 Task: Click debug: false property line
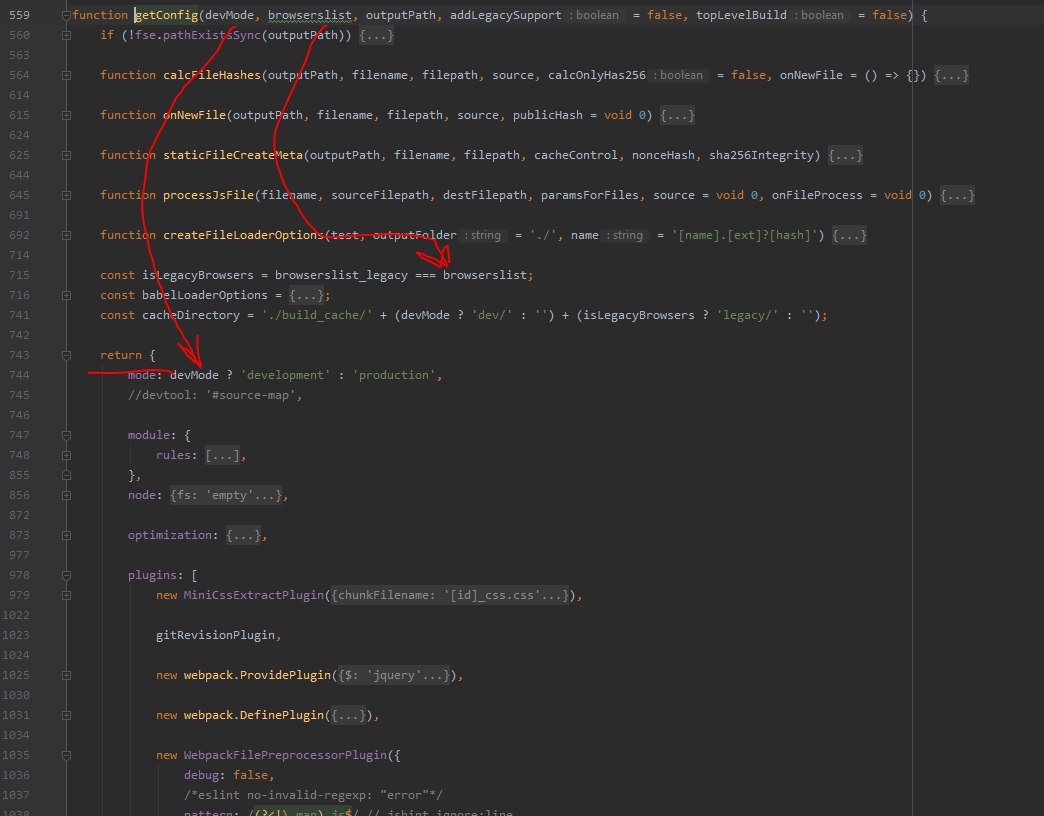pyautogui.click(x=229, y=775)
